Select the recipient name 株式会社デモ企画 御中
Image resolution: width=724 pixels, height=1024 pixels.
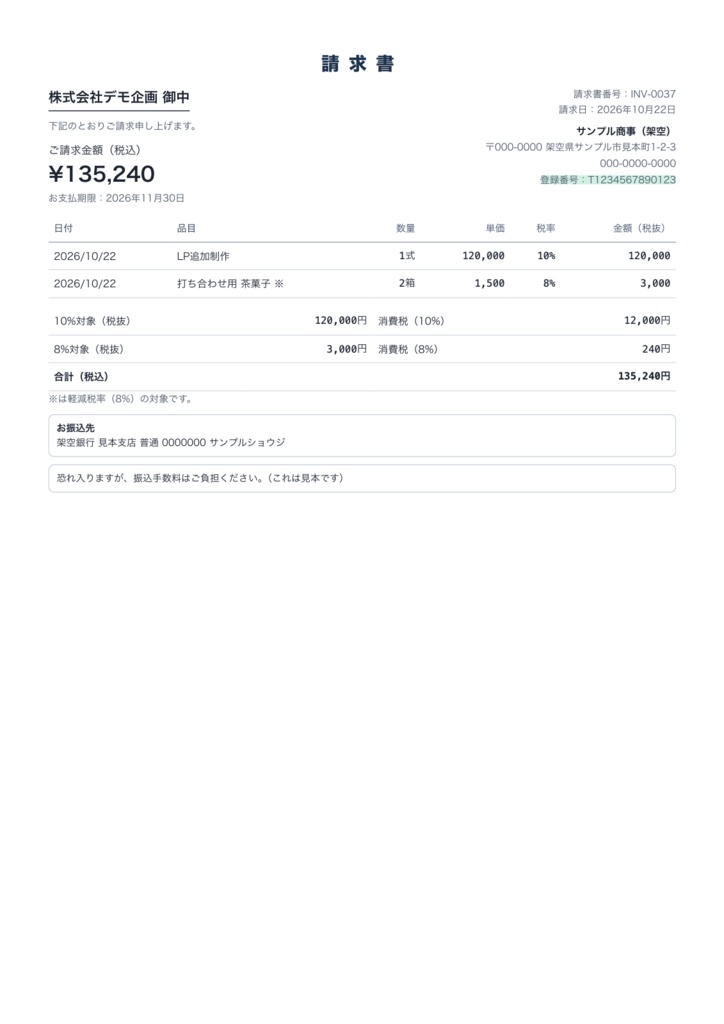click(119, 97)
